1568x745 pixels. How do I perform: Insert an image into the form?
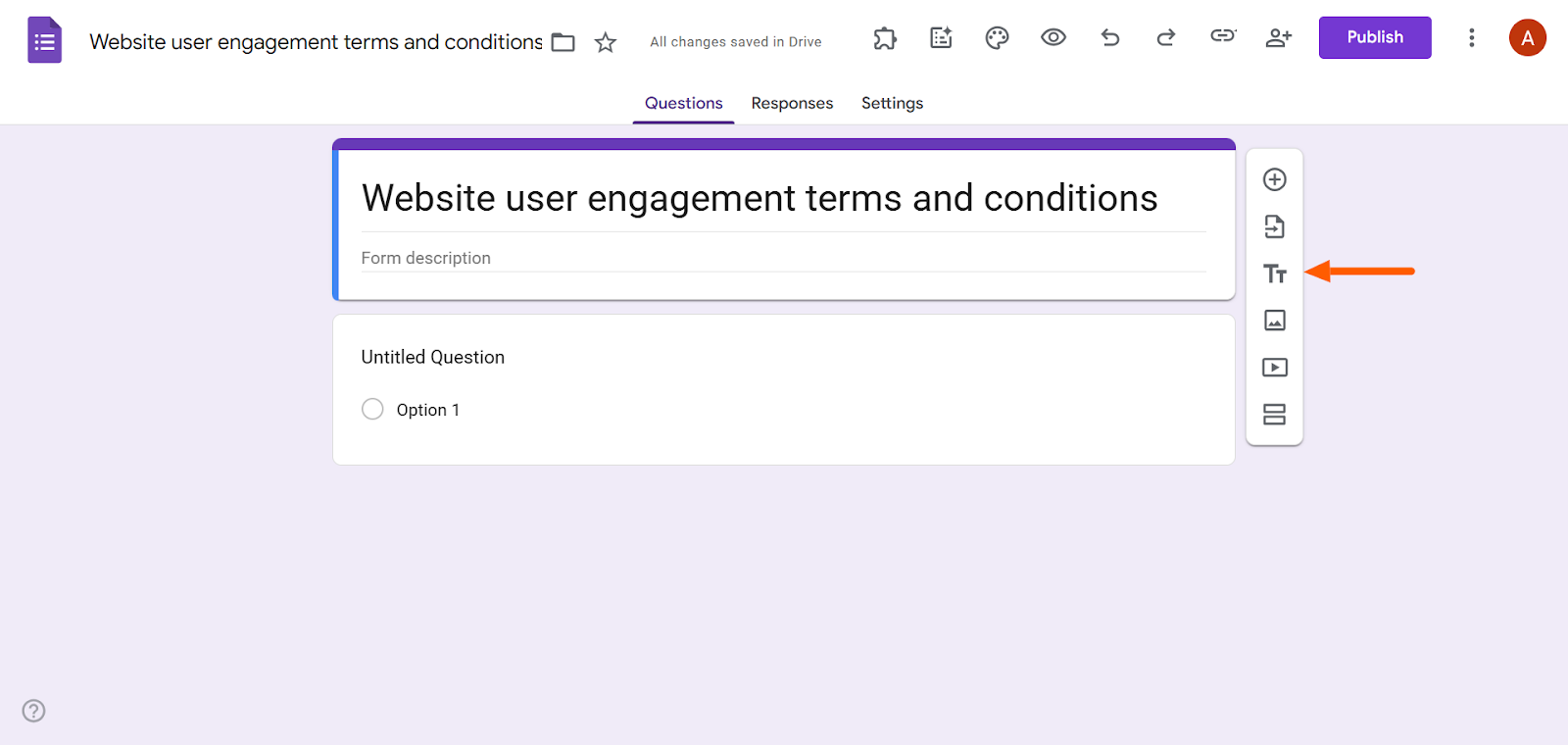point(1274,321)
